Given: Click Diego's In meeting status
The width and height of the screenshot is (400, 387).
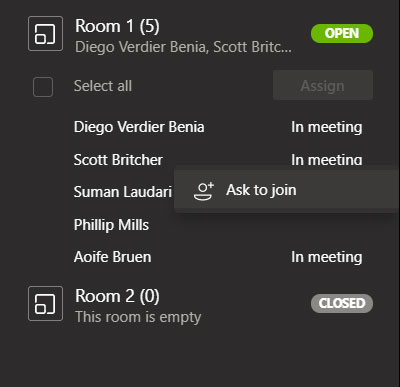Looking at the screenshot, I should pos(327,127).
